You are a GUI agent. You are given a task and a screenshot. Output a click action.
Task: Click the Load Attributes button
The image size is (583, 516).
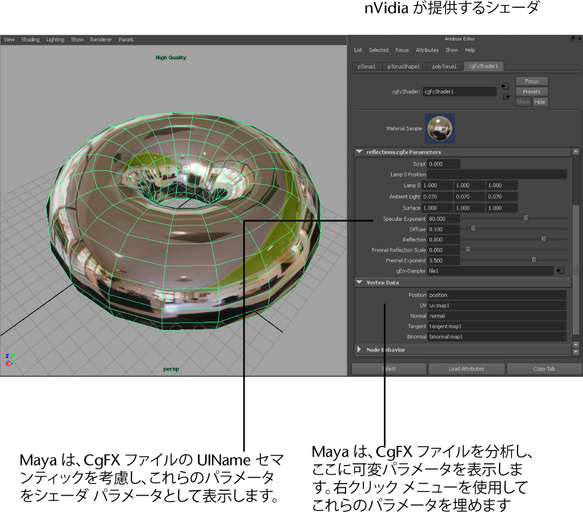click(466, 369)
